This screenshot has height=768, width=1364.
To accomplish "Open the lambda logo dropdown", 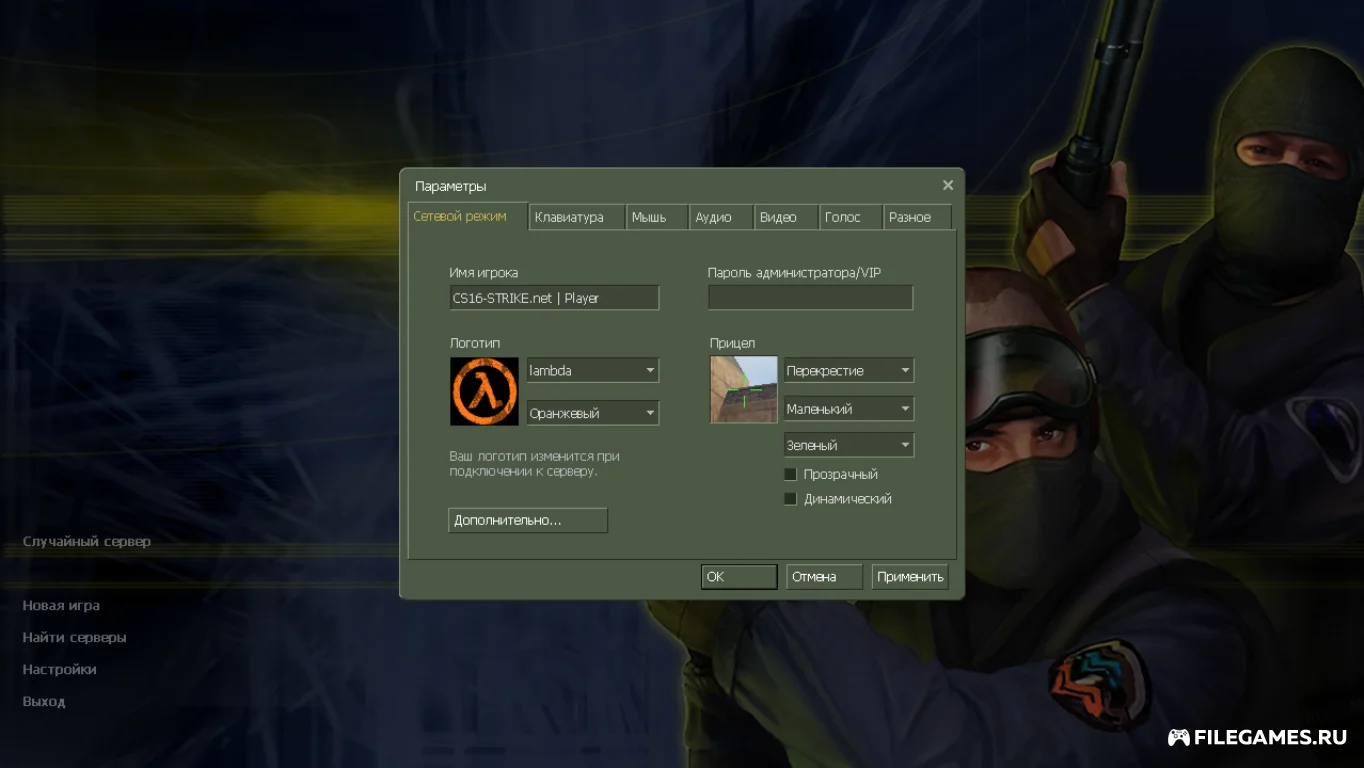I will 593,370.
